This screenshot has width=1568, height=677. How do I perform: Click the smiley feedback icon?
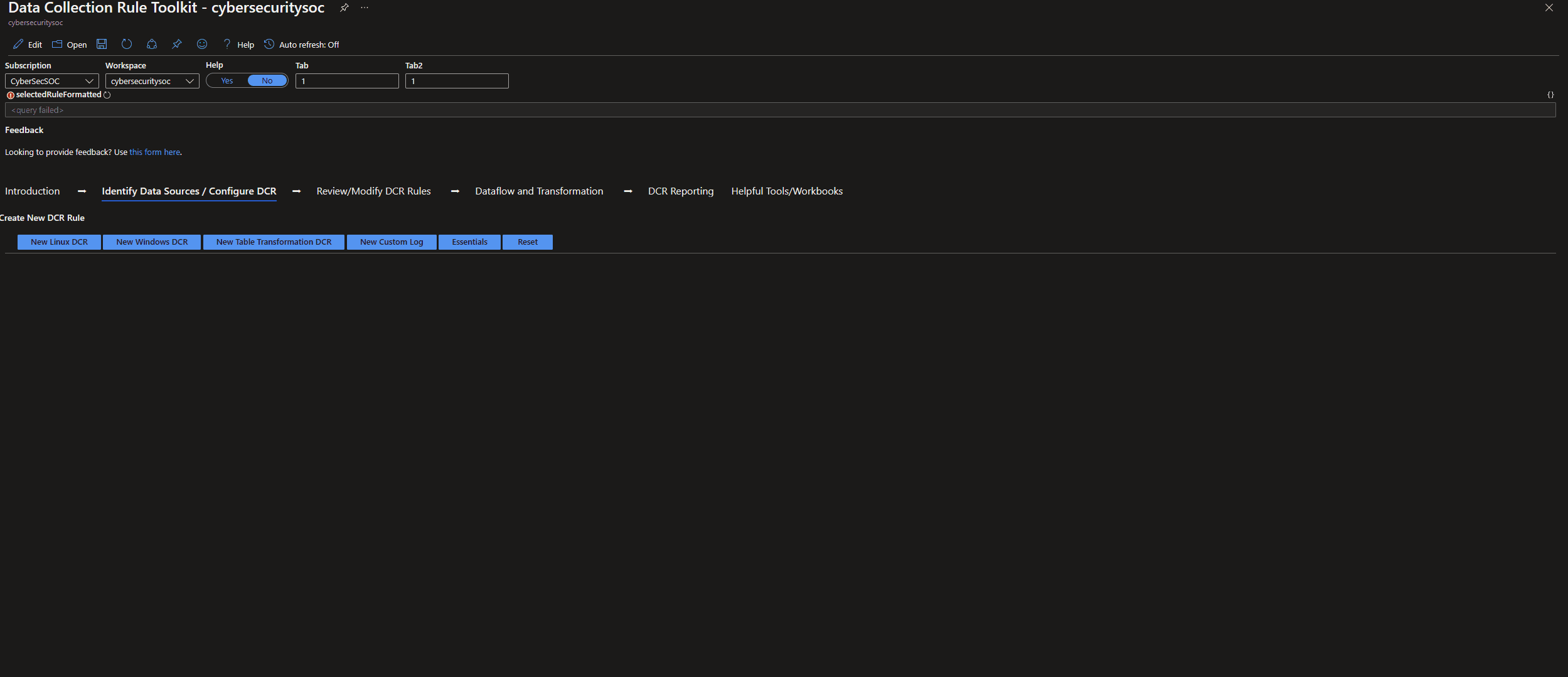pos(202,44)
